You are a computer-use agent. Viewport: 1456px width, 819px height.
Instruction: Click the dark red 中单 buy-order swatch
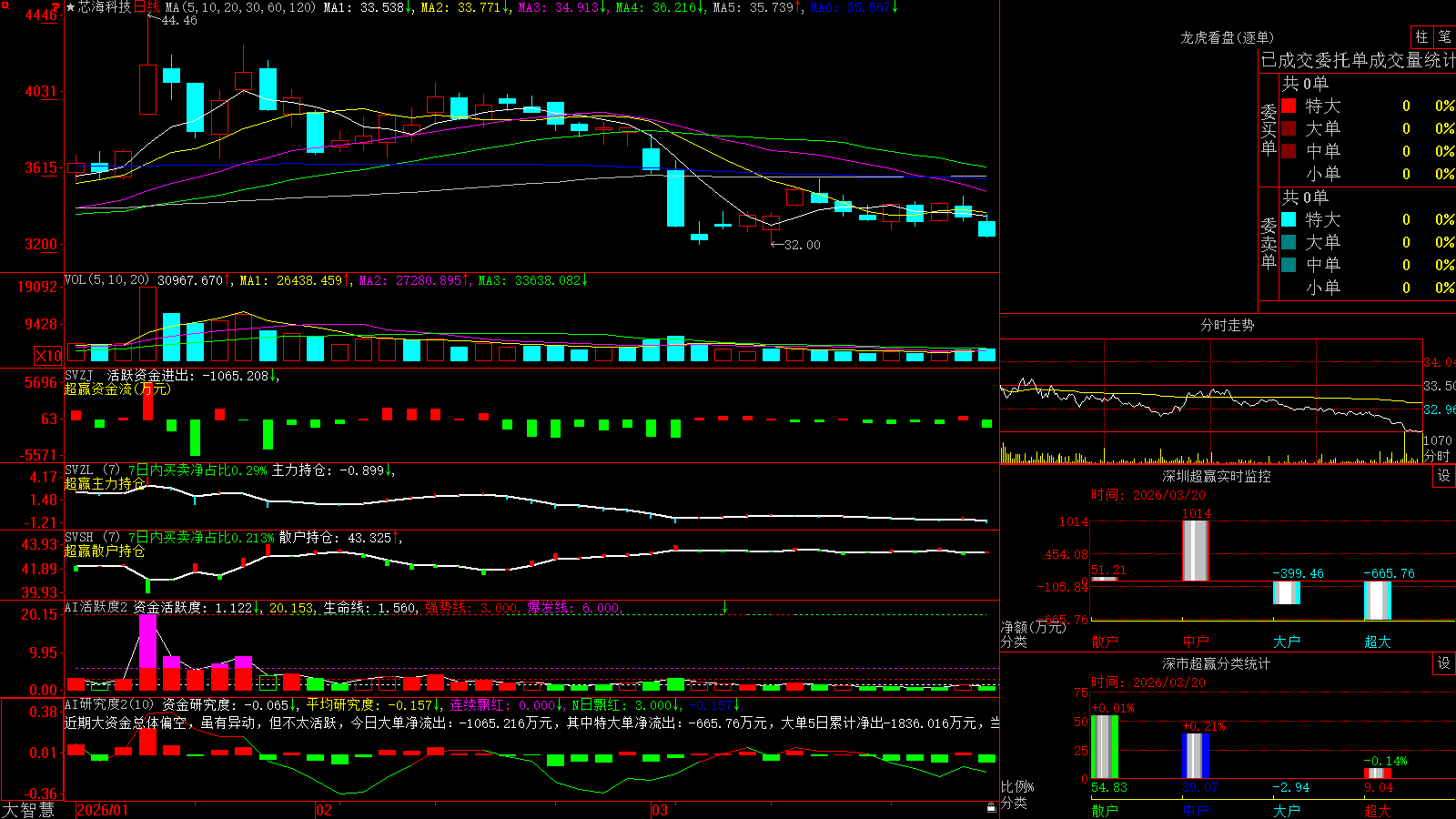(x=1289, y=151)
